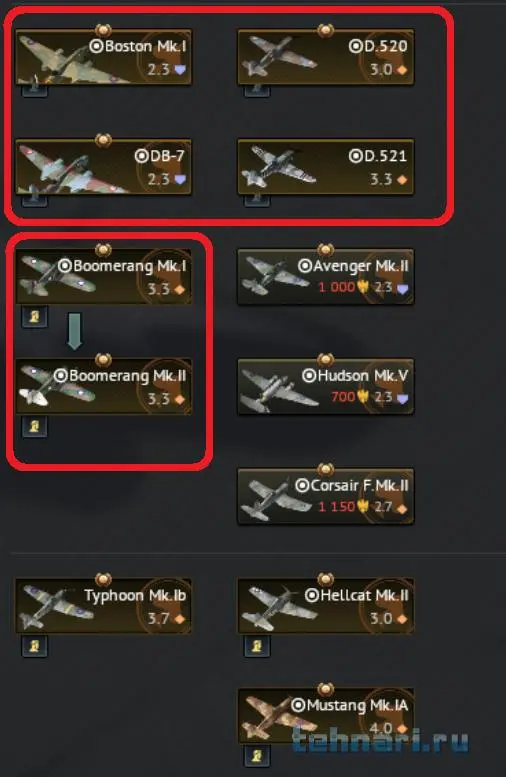Select Boomerang Mk.I aircraft
The height and width of the screenshot is (777, 506).
[x=104, y=277]
